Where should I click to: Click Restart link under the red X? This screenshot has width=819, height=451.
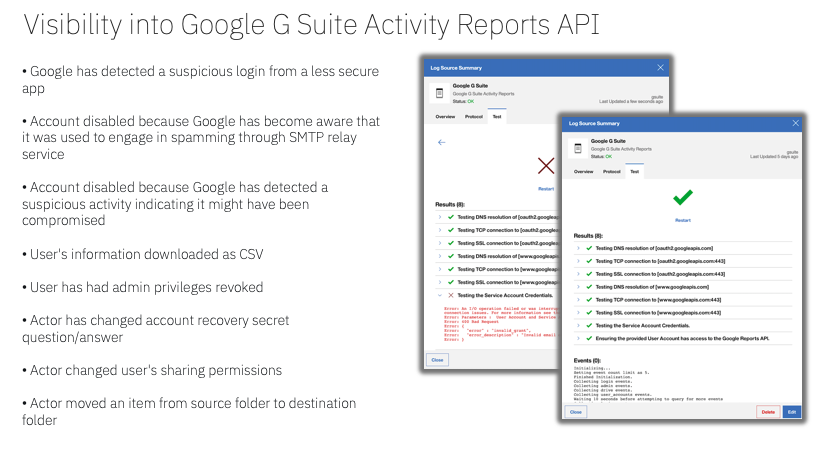coord(546,189)
